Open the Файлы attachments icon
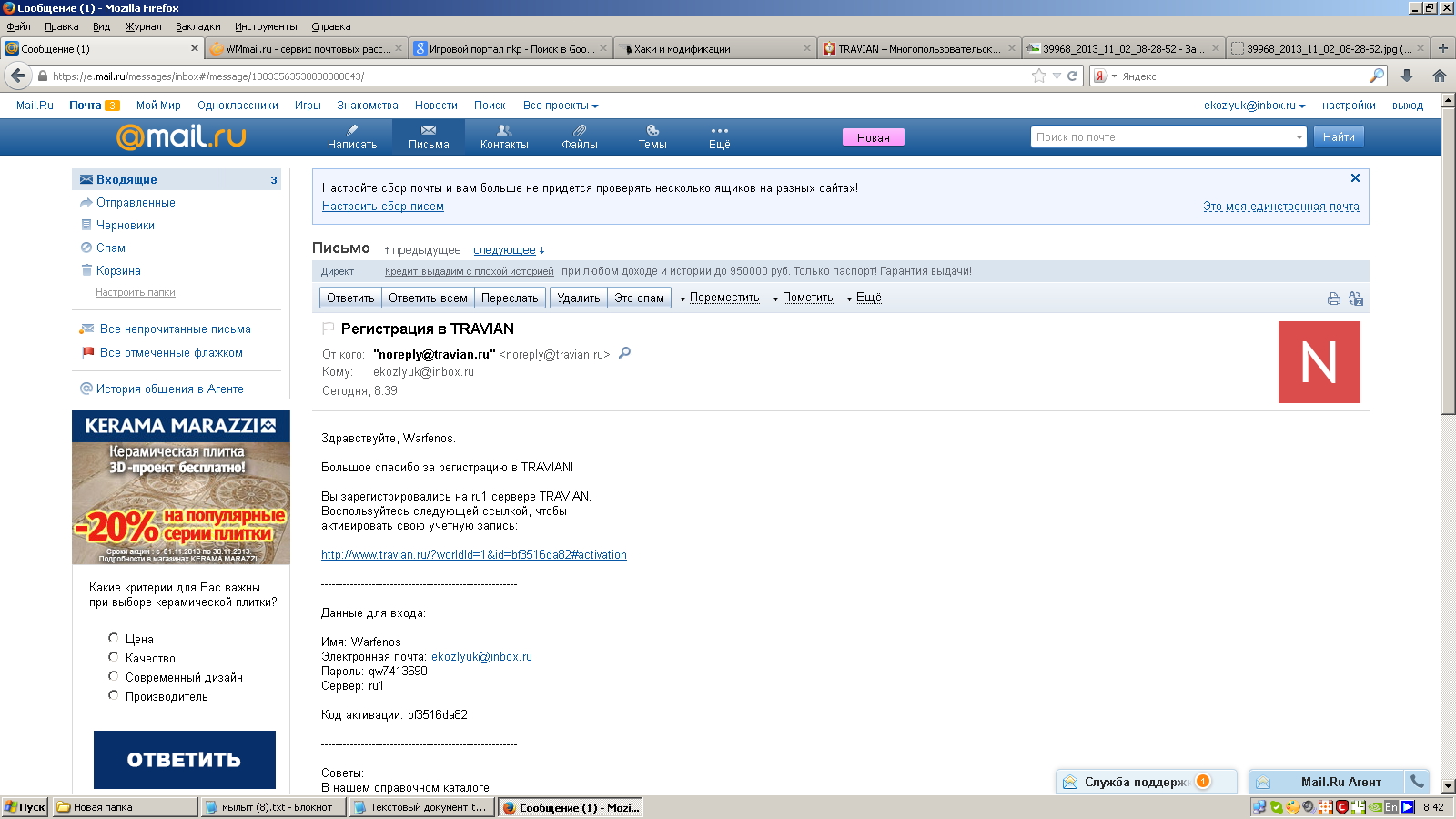The image size is (1456, 819). [580, 136]
